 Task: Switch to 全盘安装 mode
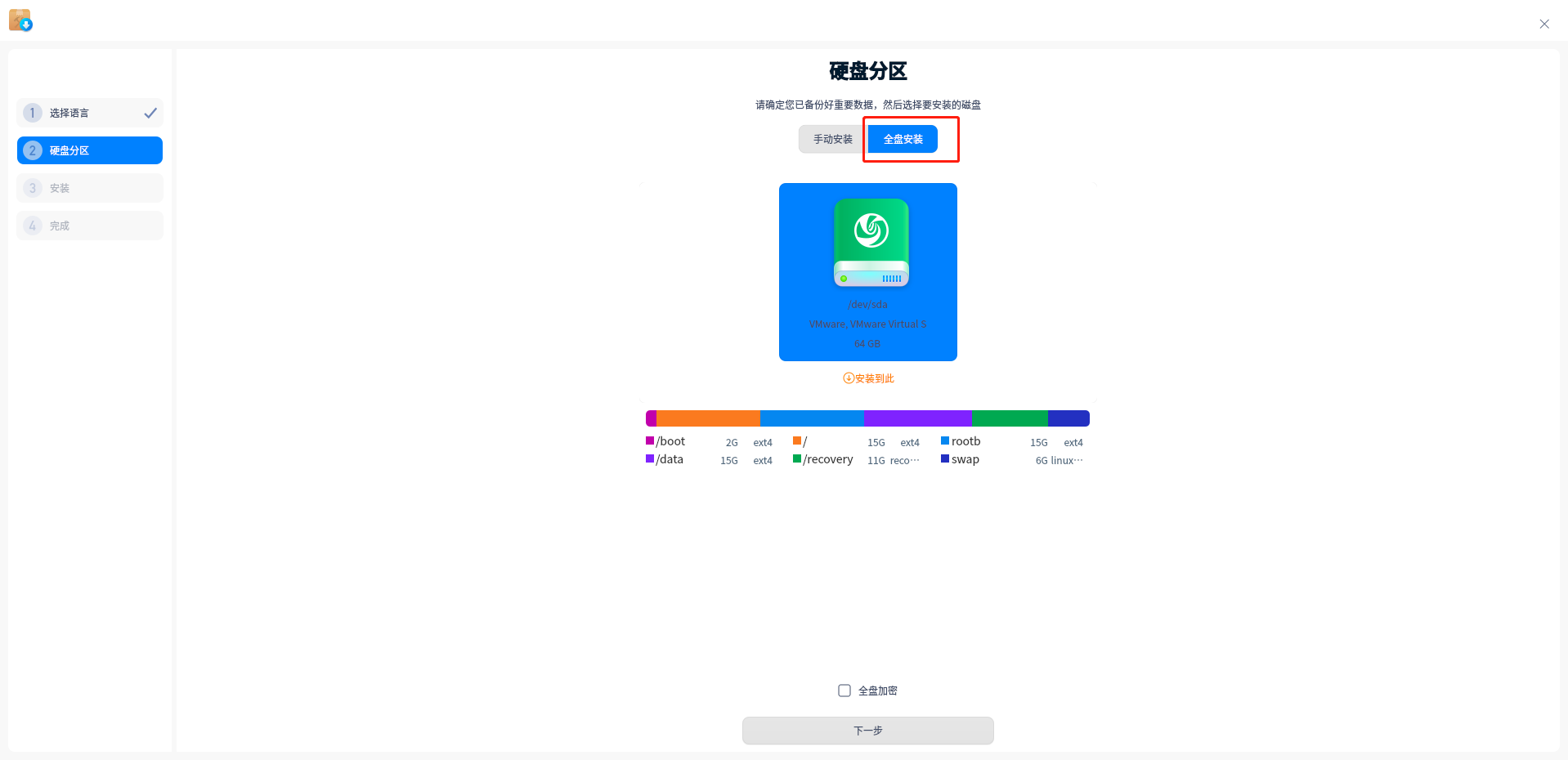pos(903,139)
